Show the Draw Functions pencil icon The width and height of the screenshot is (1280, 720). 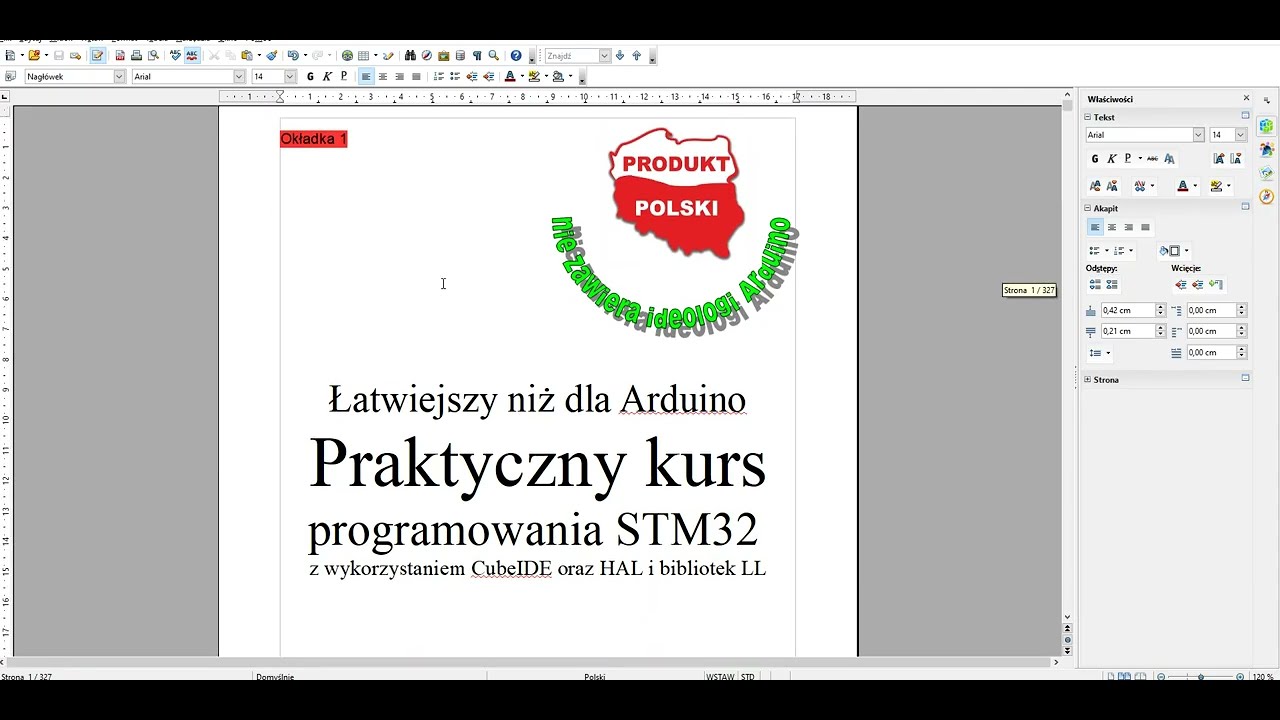click(x=388, y=55)
